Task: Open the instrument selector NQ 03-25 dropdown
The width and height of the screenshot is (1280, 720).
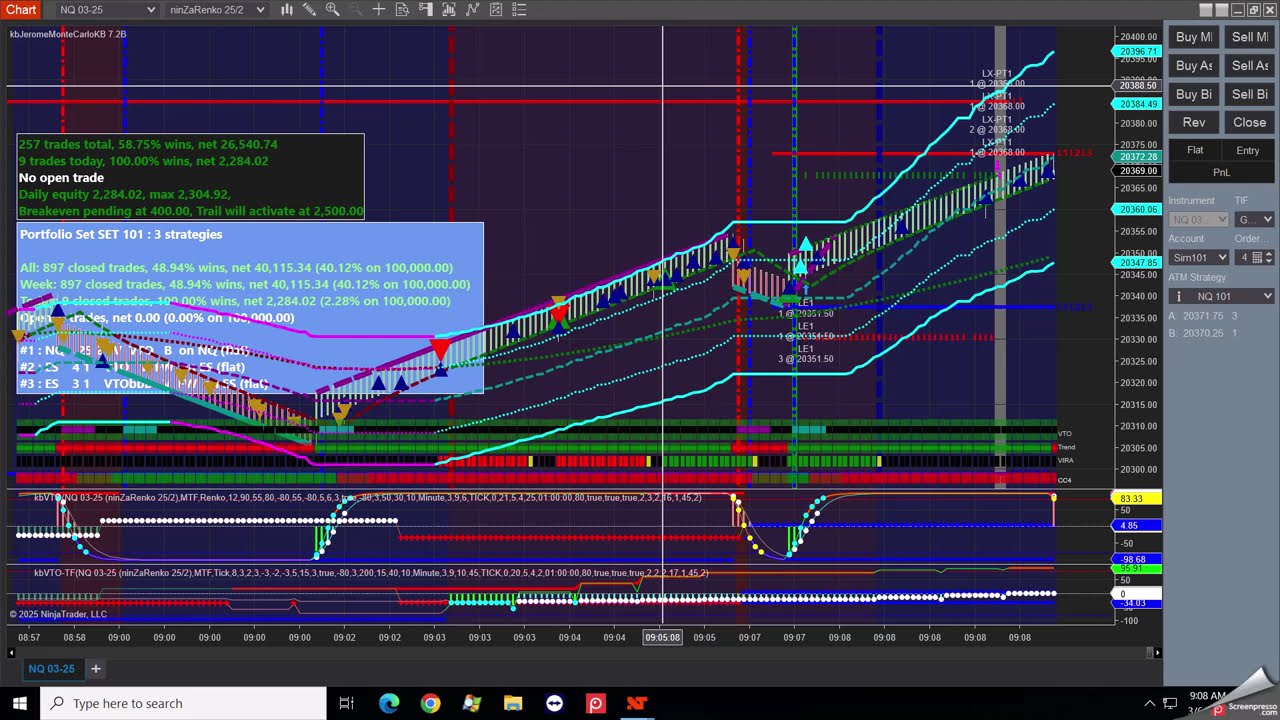Action: (x=108, y=10)
